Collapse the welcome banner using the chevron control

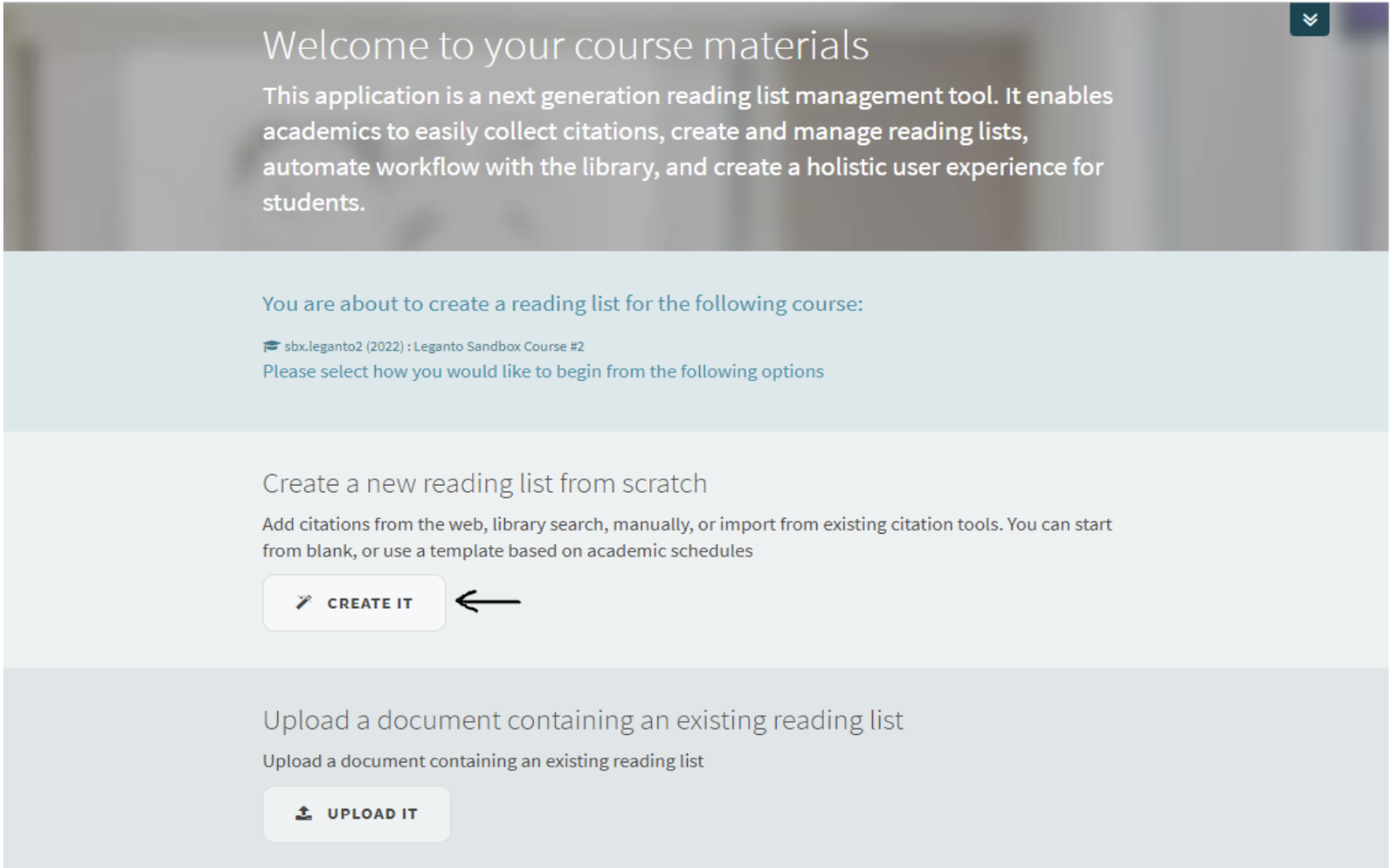[x=1309, y=19]
